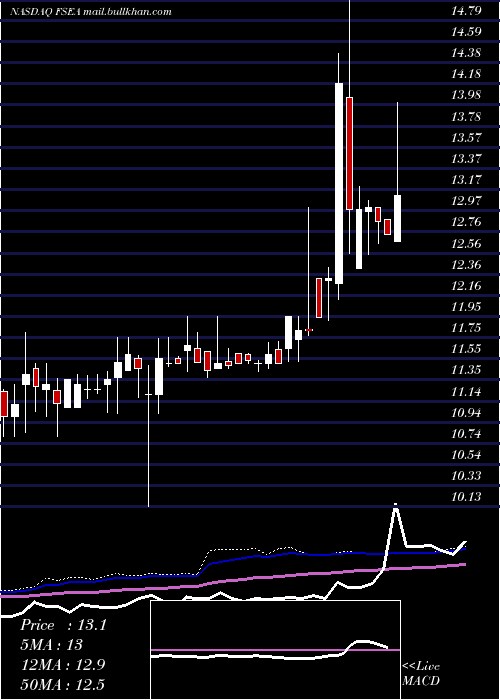Click the last white candlestick on the right
The image size is (500, 700).
click(397, 219)
